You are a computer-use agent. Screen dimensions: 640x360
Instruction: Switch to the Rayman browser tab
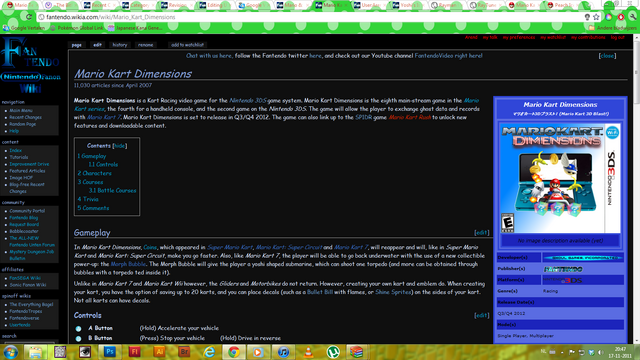pyautogui.click(x=447, y=5)
